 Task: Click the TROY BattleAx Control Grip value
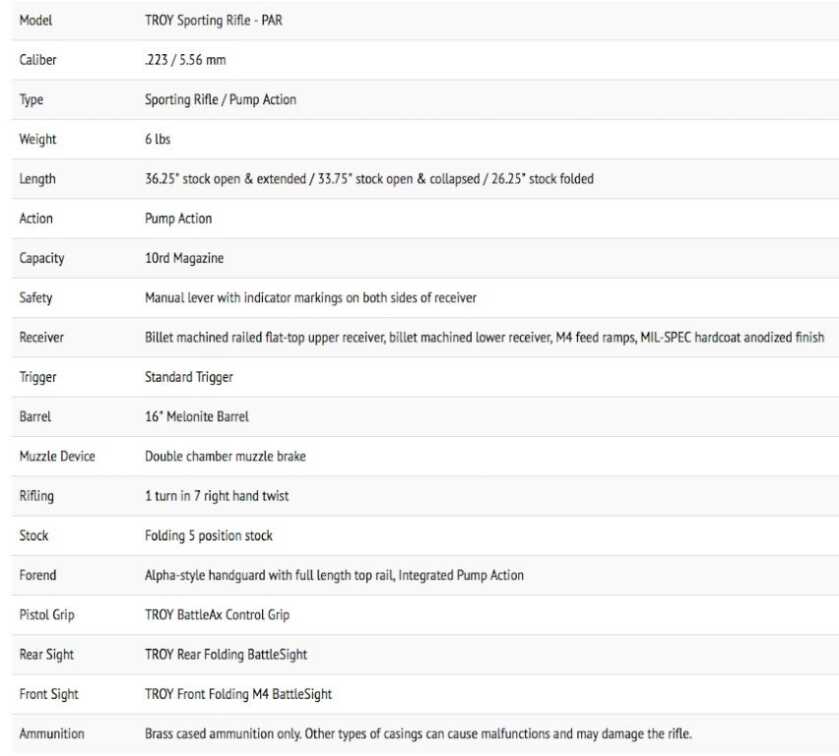[x=217, y=615]
